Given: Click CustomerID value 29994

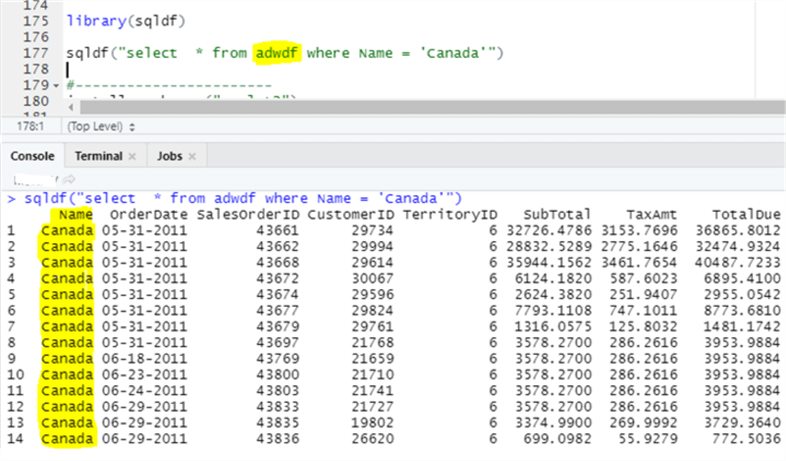Looking at the screenshot, I should point(372,247).
